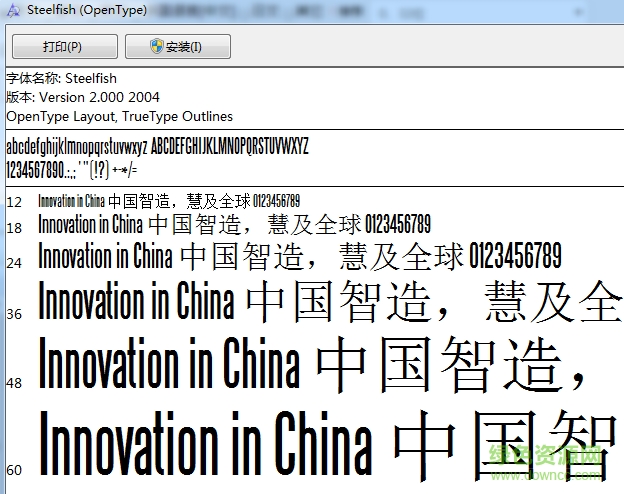This screenshot has width=624, height=494.
Task: Click the 48-point Innovation in China sample
Action: [312, 363]
